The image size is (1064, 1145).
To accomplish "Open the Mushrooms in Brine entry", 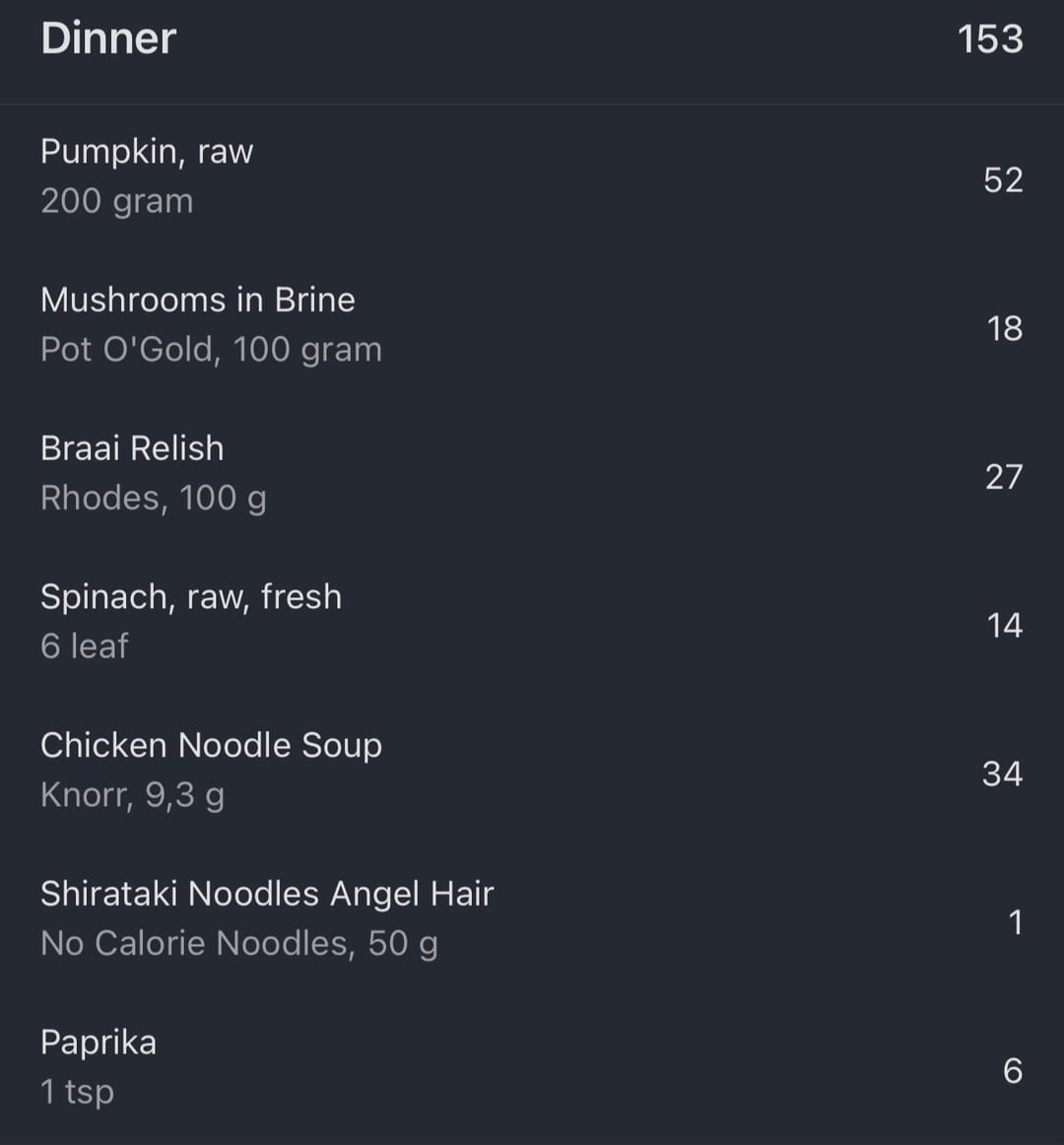I will click(x=197, y=300).
